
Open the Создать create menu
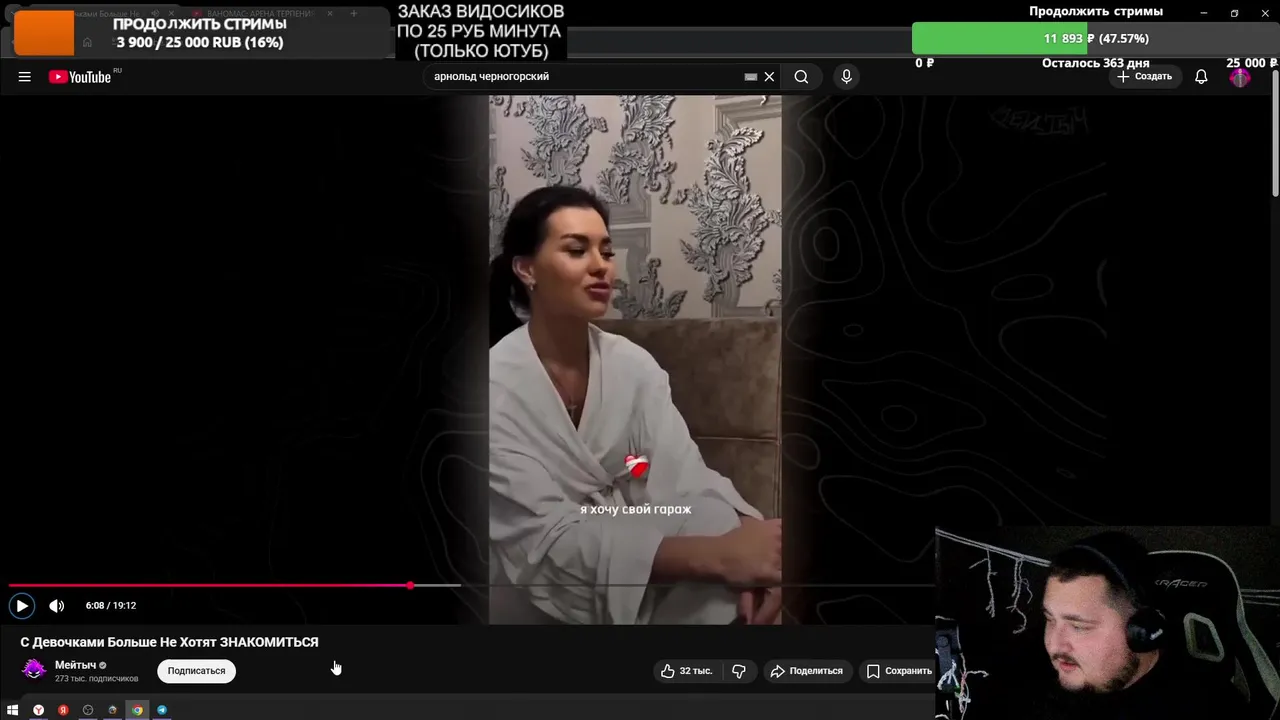coord(1144,77)
